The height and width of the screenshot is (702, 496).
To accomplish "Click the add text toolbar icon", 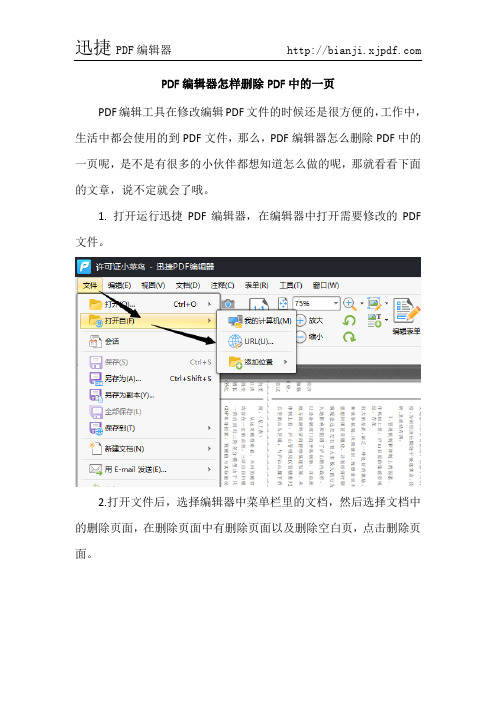I will tap(374, 320).
